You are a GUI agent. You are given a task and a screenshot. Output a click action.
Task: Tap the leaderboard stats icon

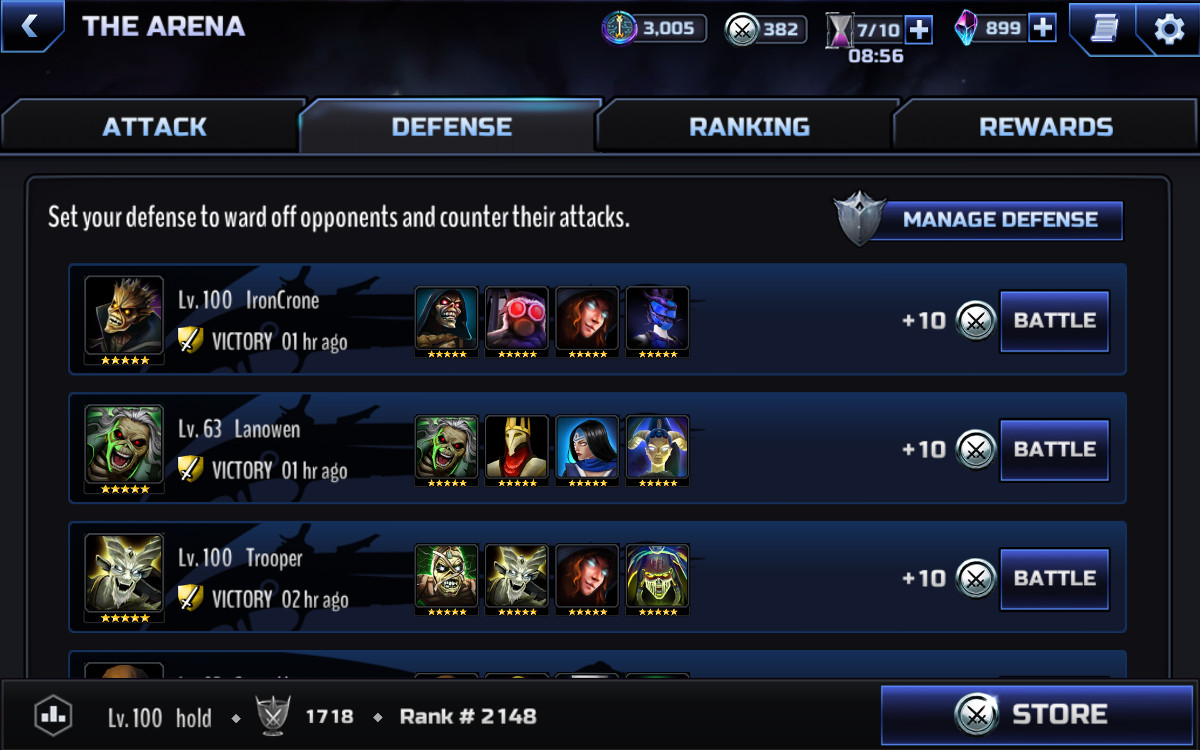click(x=53, y=716)
